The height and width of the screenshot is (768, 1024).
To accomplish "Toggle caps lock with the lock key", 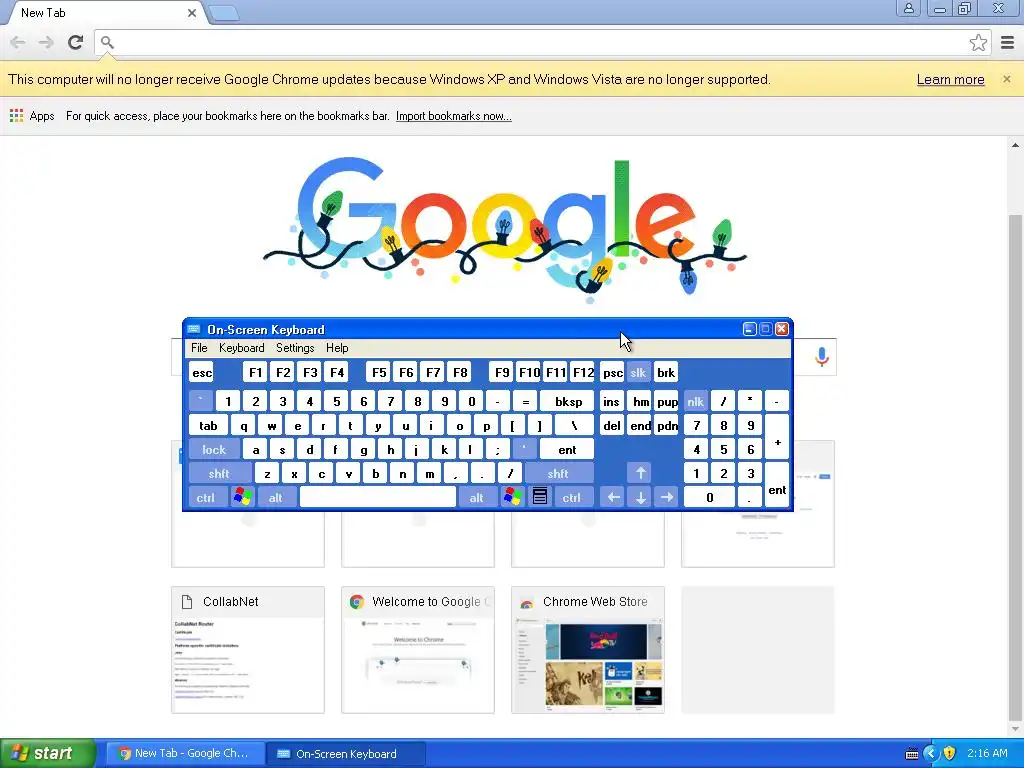I will [x=214, y=449].
